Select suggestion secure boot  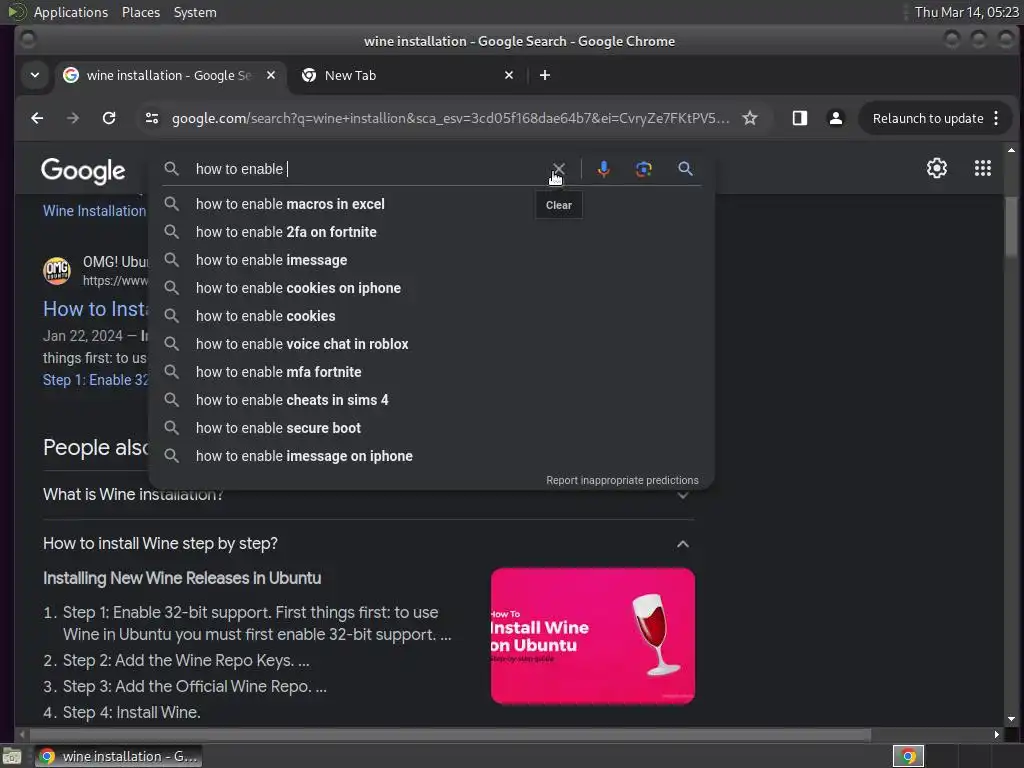click(x=431, y=428)
